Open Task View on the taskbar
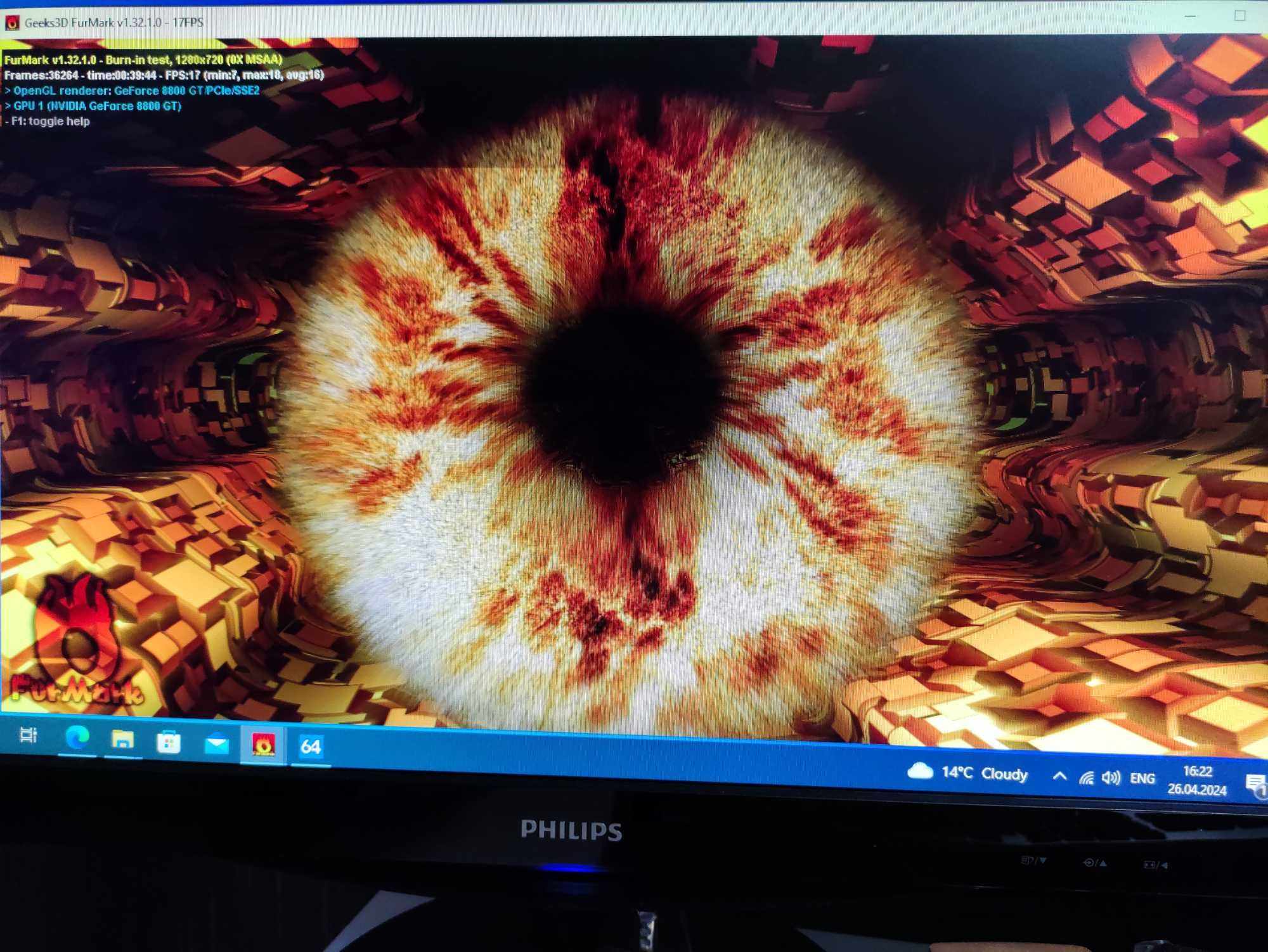This screenshot has height=952, width=1268. [x=29, y=735]
